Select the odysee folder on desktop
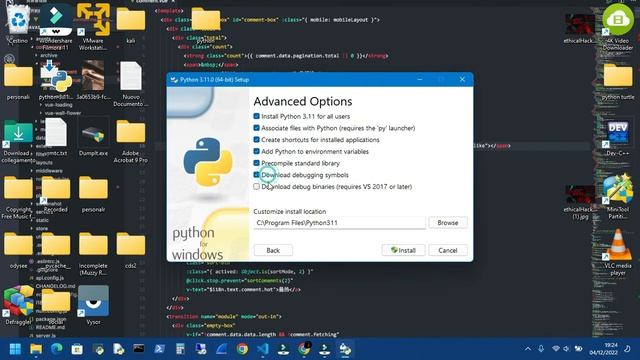The height and width of the screenshot is (360, 640). click(x=18, y=250)
